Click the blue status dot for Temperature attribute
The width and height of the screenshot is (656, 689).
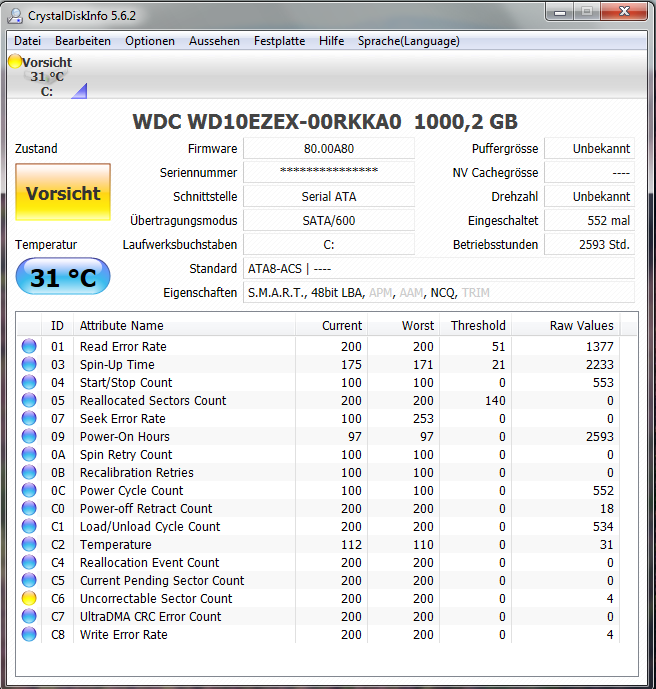[29, 544]
